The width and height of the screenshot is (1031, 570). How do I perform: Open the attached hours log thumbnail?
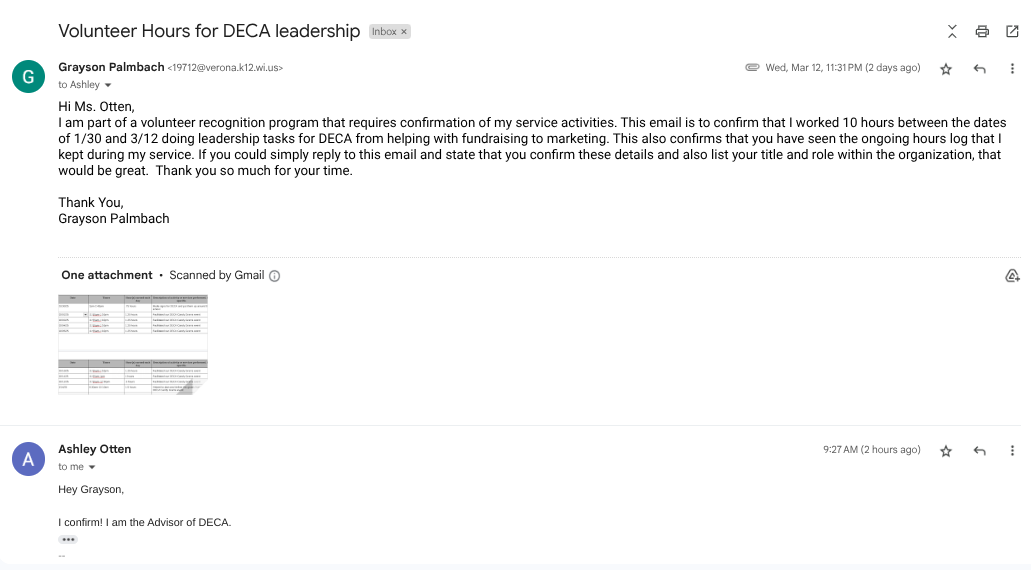point(133,344)
